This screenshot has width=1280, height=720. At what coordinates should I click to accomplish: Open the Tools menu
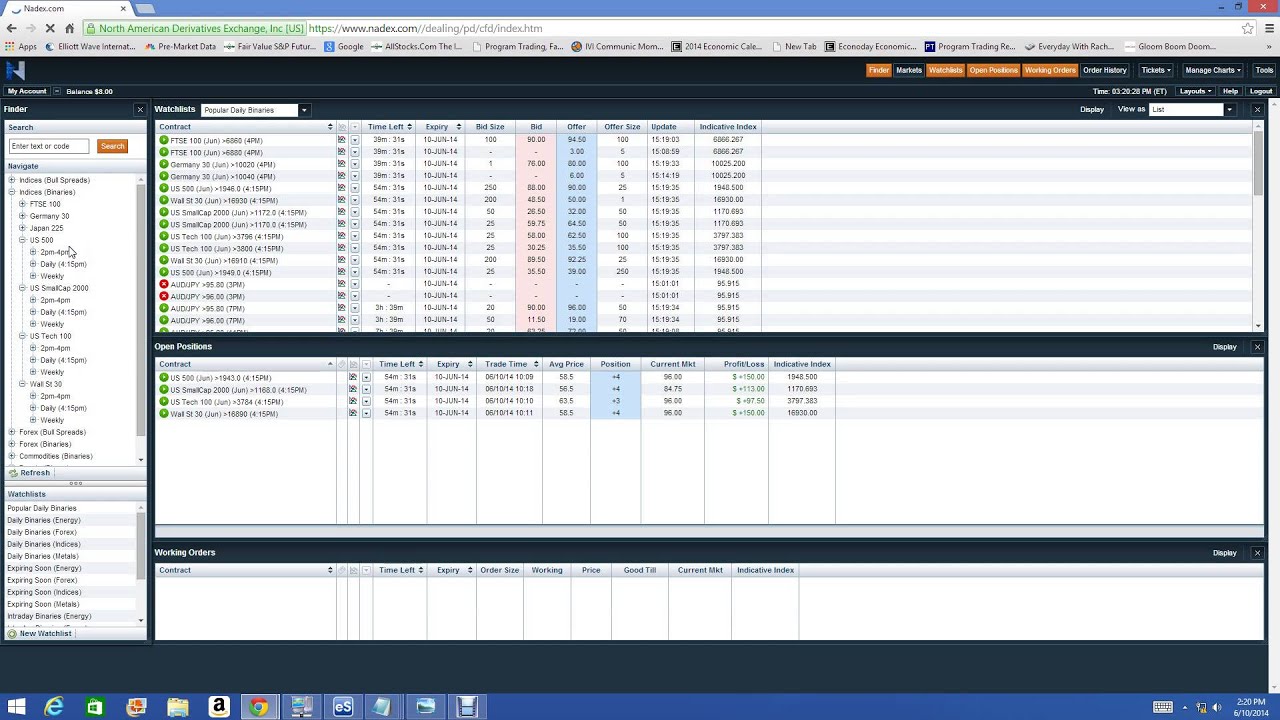coord(1264,70)
